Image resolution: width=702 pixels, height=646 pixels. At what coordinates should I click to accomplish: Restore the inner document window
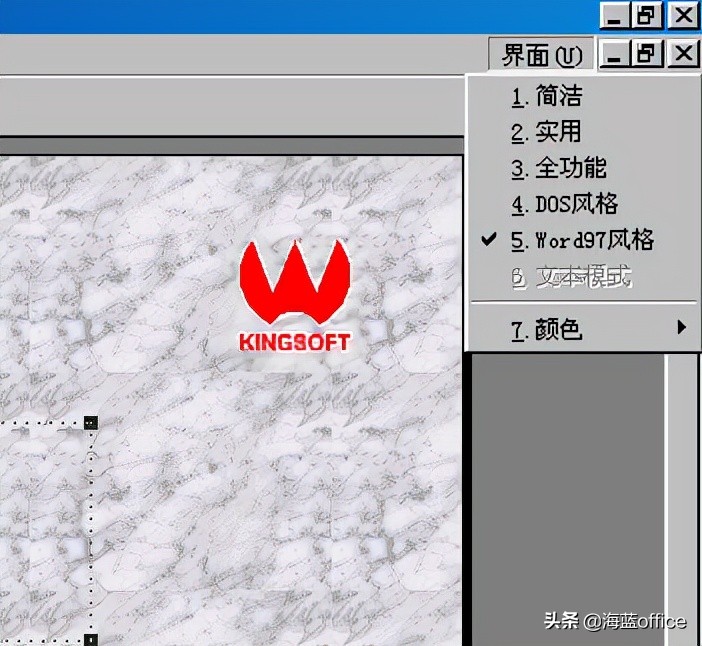[646, 54]
